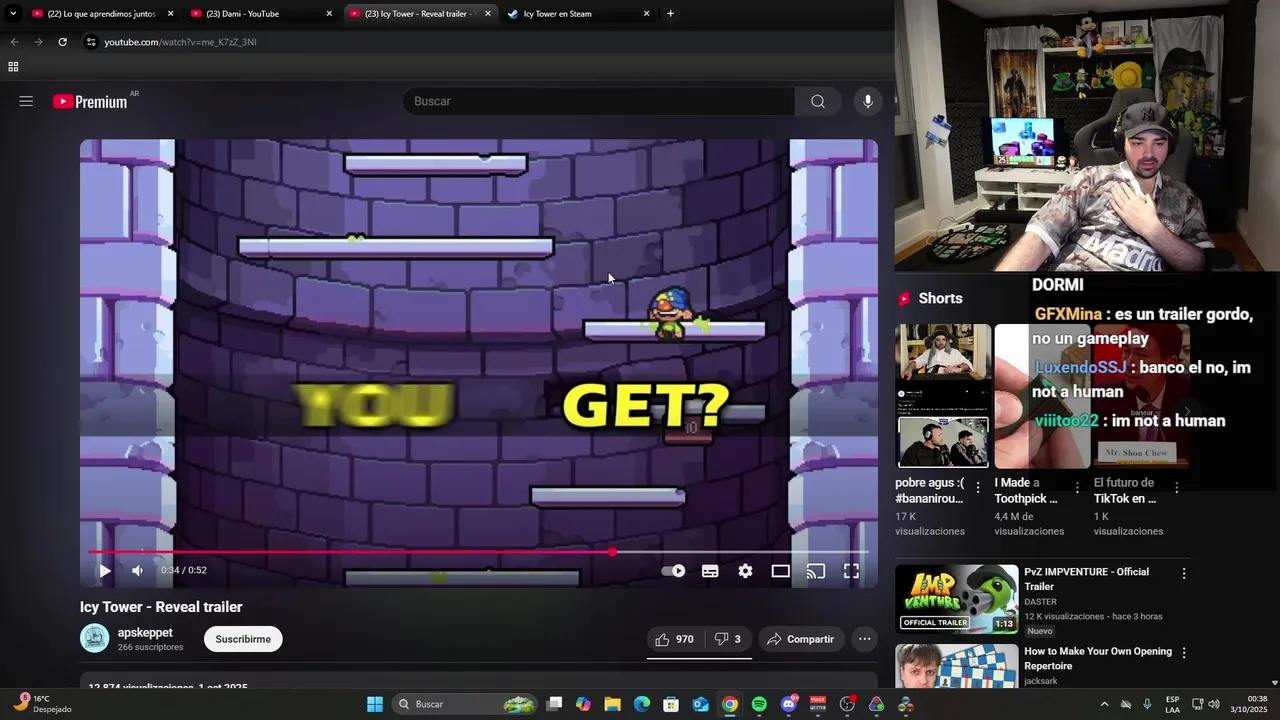Toggle subtitles/closed captions
Image resolution: width=1280 pixels, height=720 pixels.
coord(710,571)
